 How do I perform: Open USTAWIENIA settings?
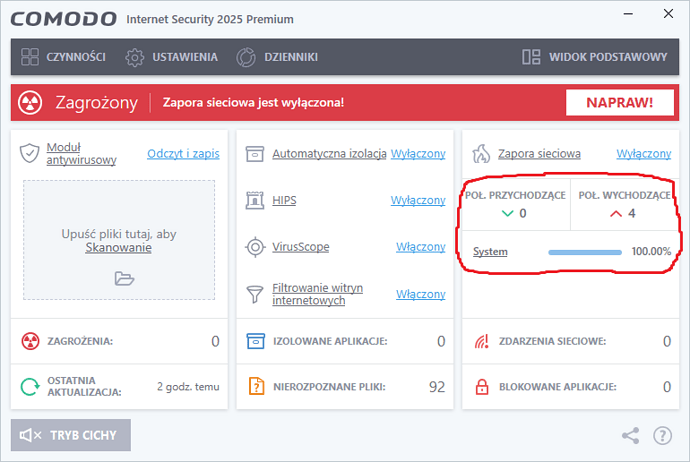point(171,57)
